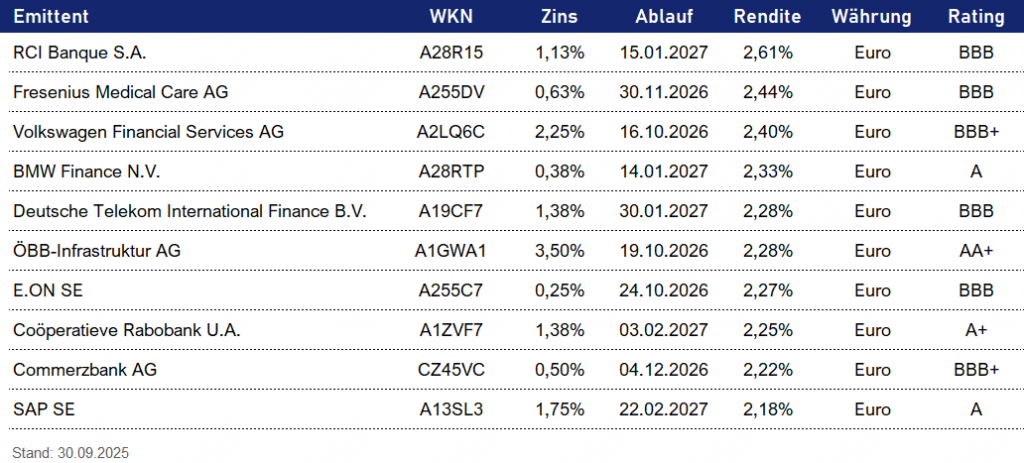Screen dimensions: 1024x463
Task: Click the 2,61% Rendite value
Action: point(767,52)
